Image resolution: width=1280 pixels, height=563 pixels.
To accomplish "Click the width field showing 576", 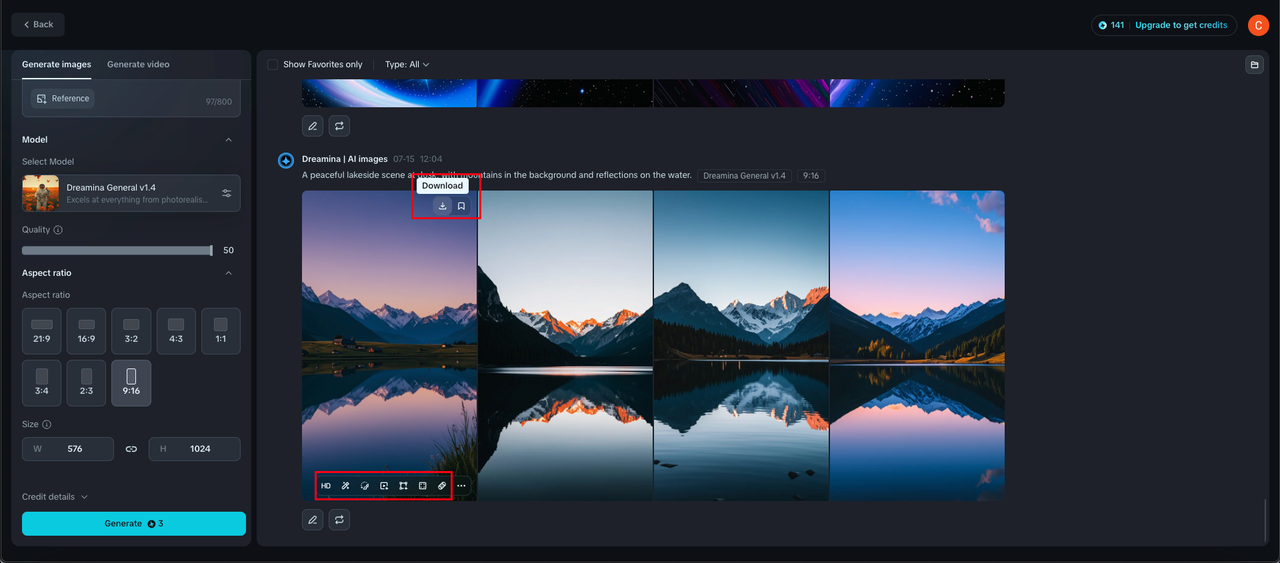I will pos(68,449).
